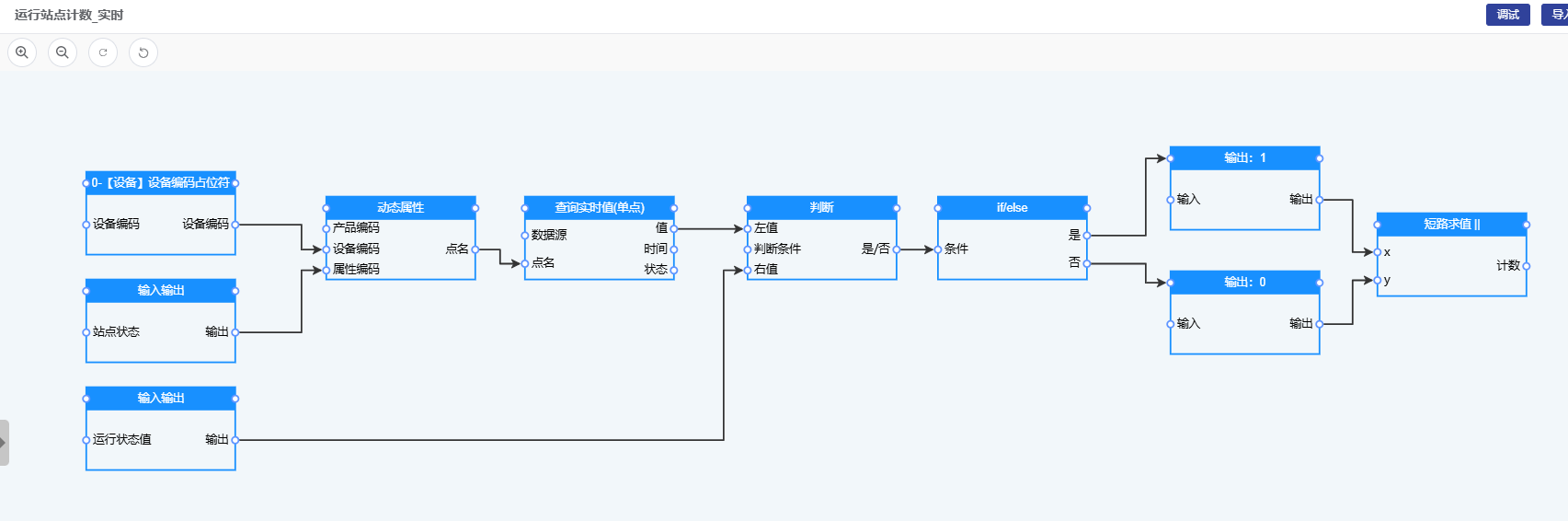The height and width of the screenshot is (521, 1568).
Task: Expand the collapsed left side panel handle
Action: [x=4, y=443]
